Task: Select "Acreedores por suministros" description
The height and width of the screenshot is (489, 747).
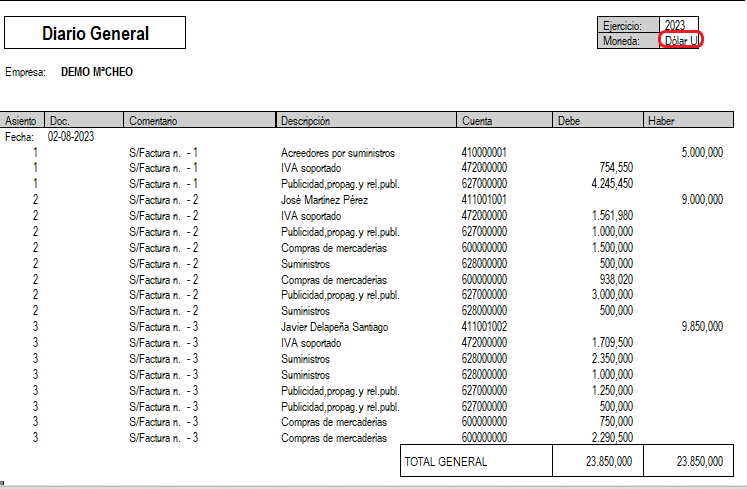Action: pyautogui.click(x=338, y=153)
